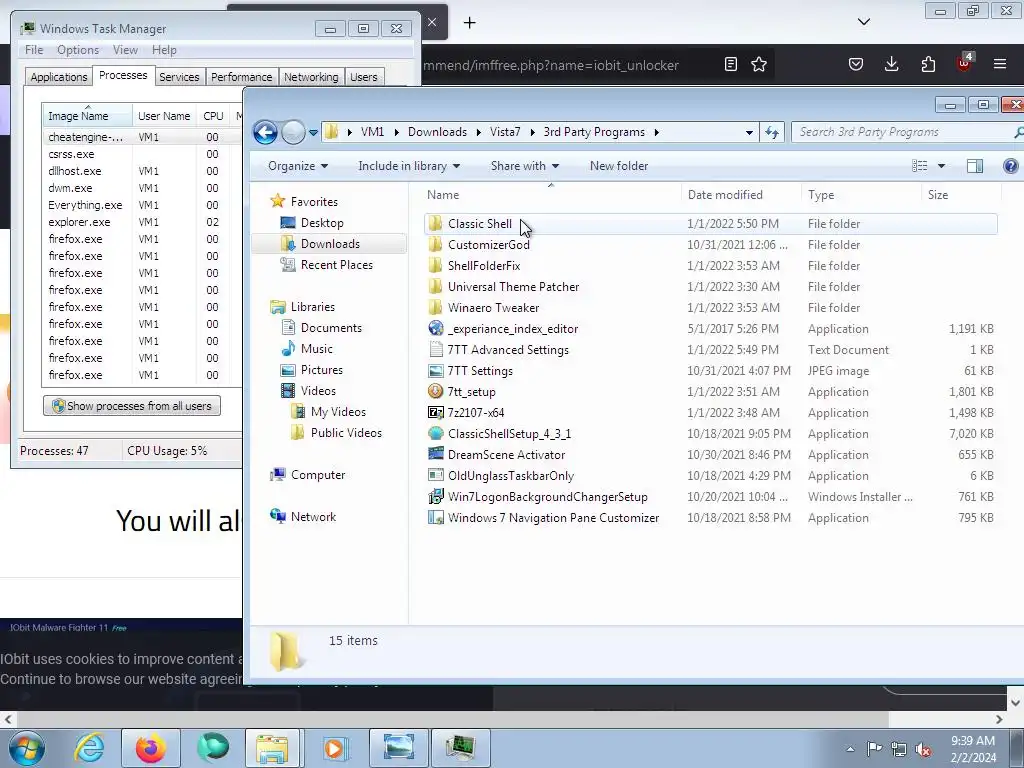
Task: Open Firefox reader view icon
Action: (731, 65)
